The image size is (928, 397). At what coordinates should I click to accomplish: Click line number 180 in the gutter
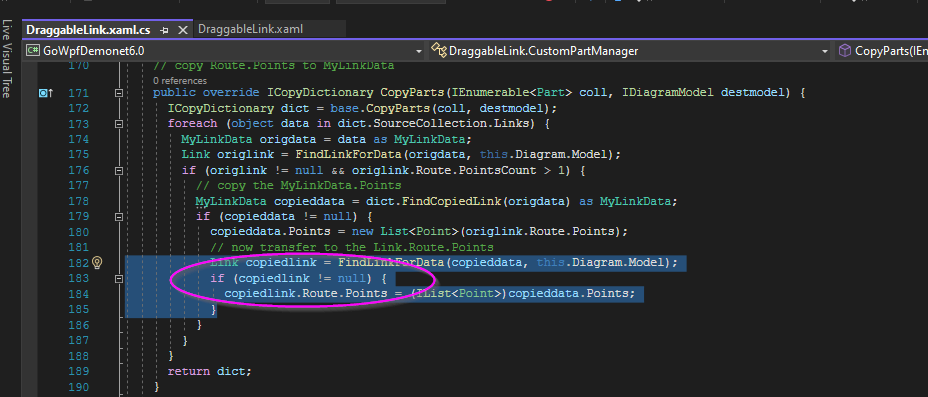coord(79,232)
